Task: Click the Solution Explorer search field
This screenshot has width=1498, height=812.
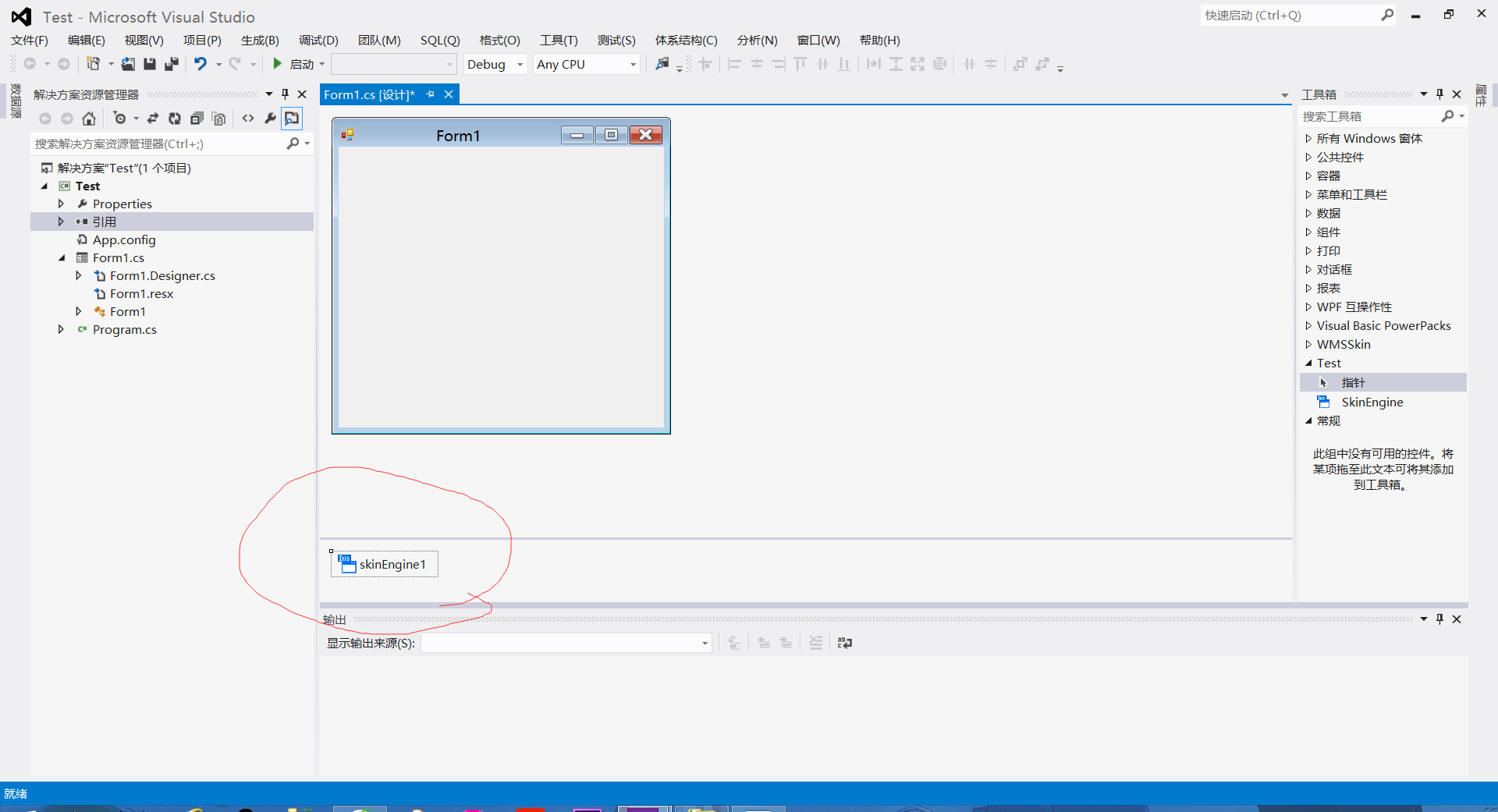Action: pos(158,144)
